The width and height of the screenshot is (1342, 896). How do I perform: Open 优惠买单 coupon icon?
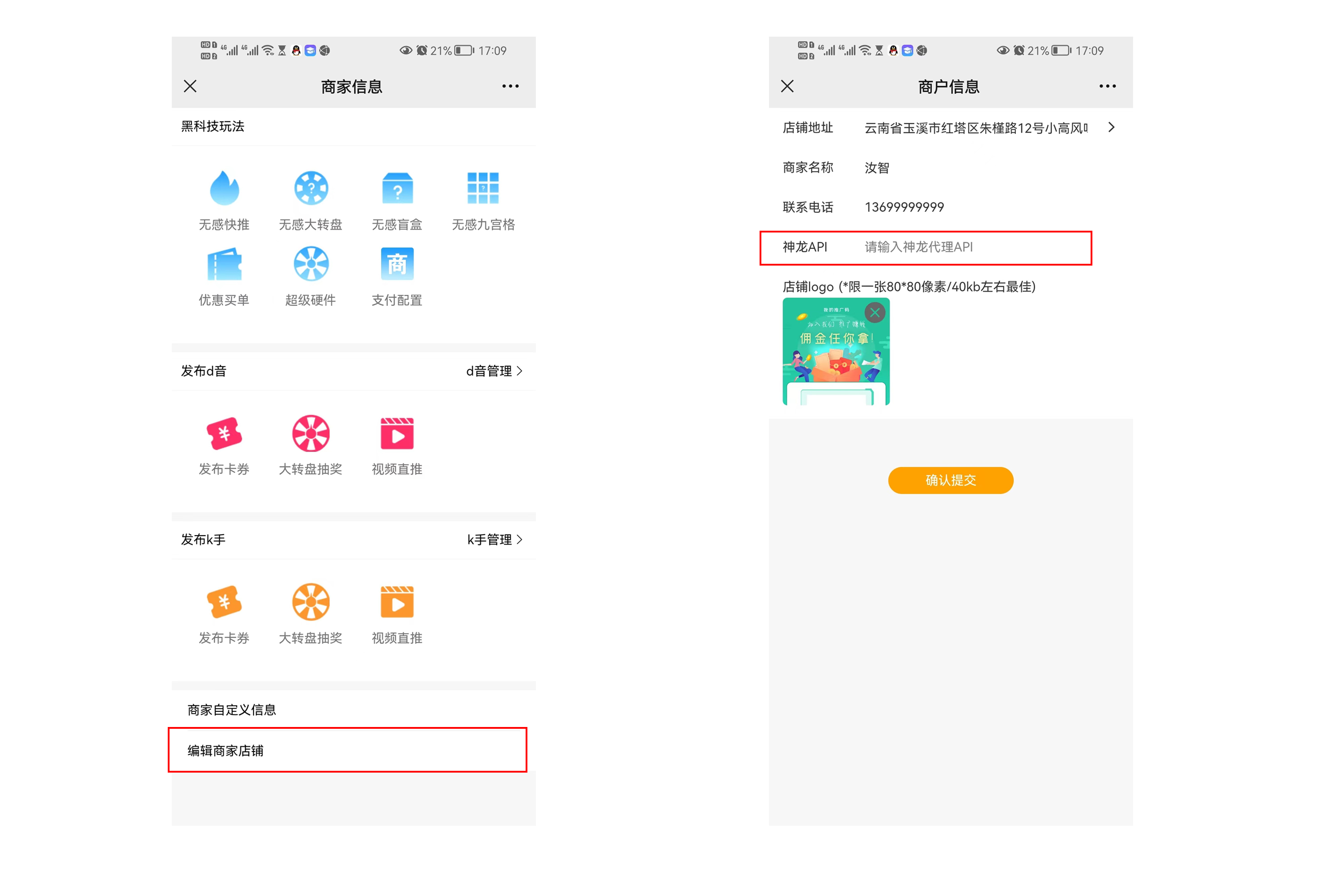[x=224, y=264]
